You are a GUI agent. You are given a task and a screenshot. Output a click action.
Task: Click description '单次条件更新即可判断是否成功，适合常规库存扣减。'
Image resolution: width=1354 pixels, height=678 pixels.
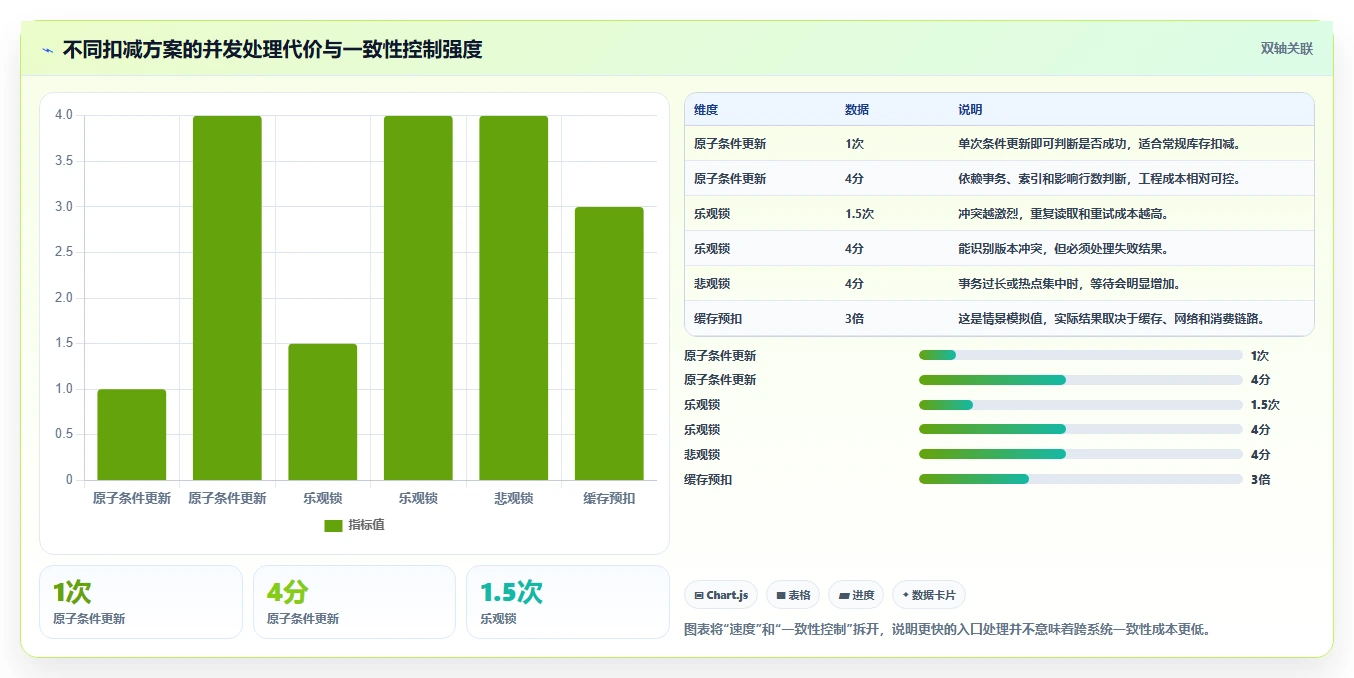[x=1099, y=144]
